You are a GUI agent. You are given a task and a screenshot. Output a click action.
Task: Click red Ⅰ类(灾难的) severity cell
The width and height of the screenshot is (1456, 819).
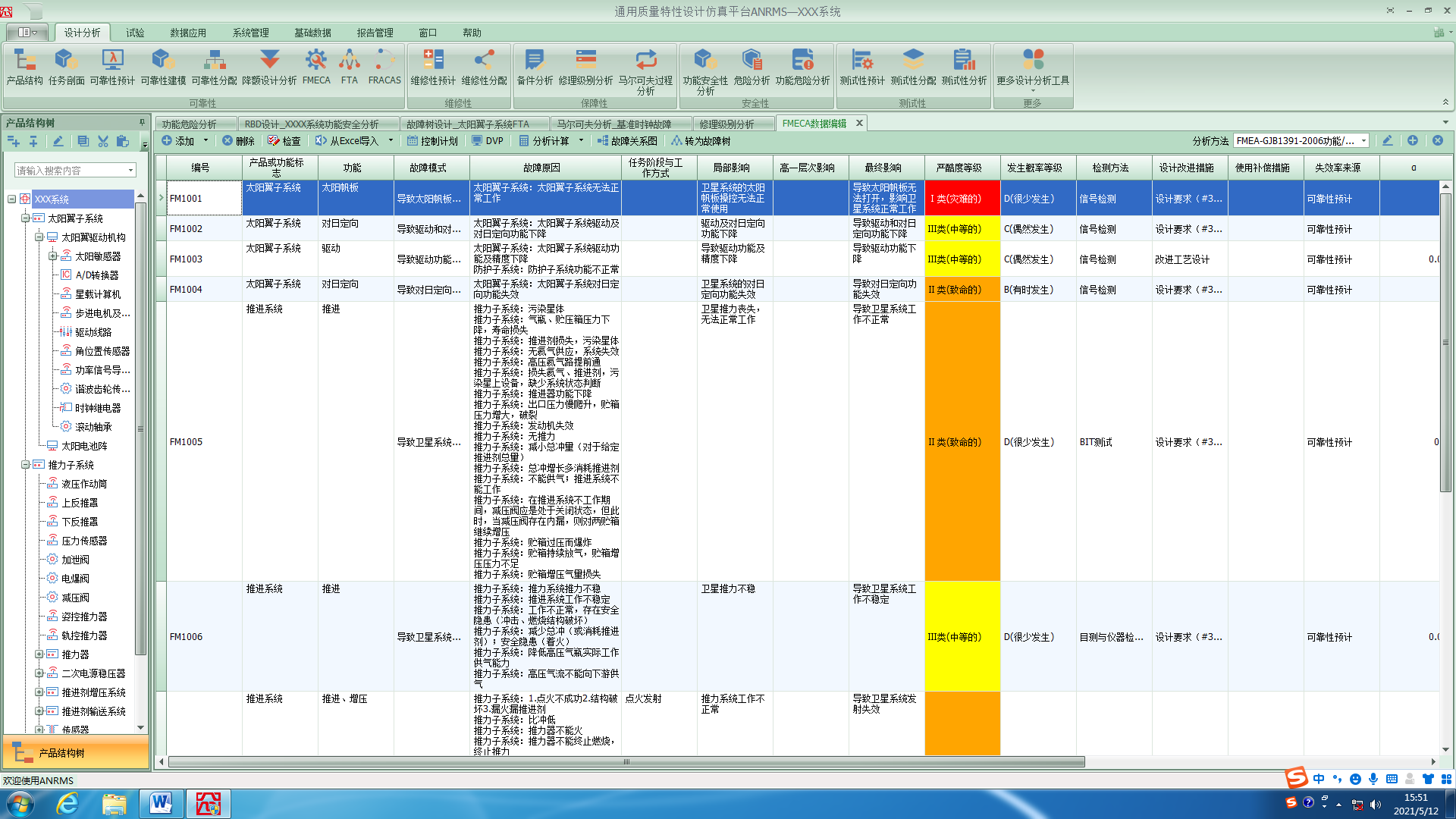pyautogui.click(x=962, y=199)
